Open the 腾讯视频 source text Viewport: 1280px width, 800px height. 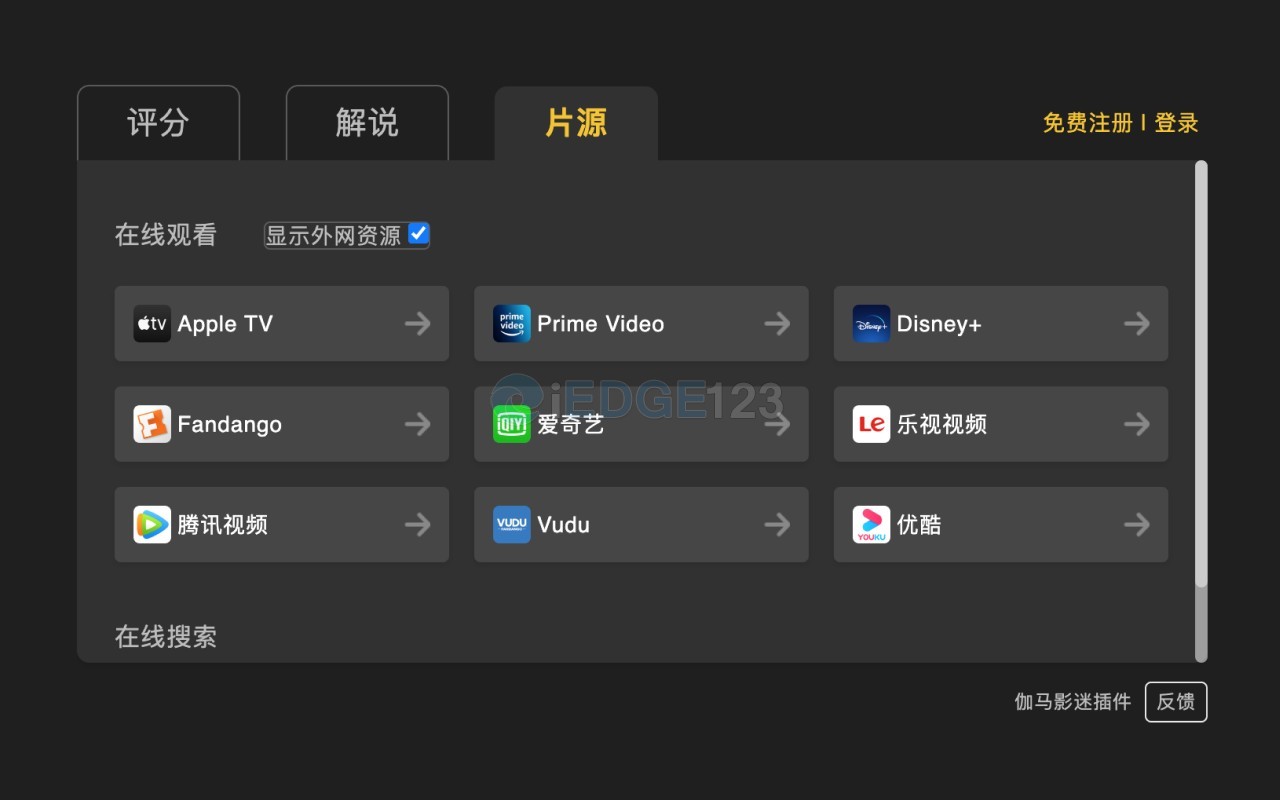(x=223, y=525)
